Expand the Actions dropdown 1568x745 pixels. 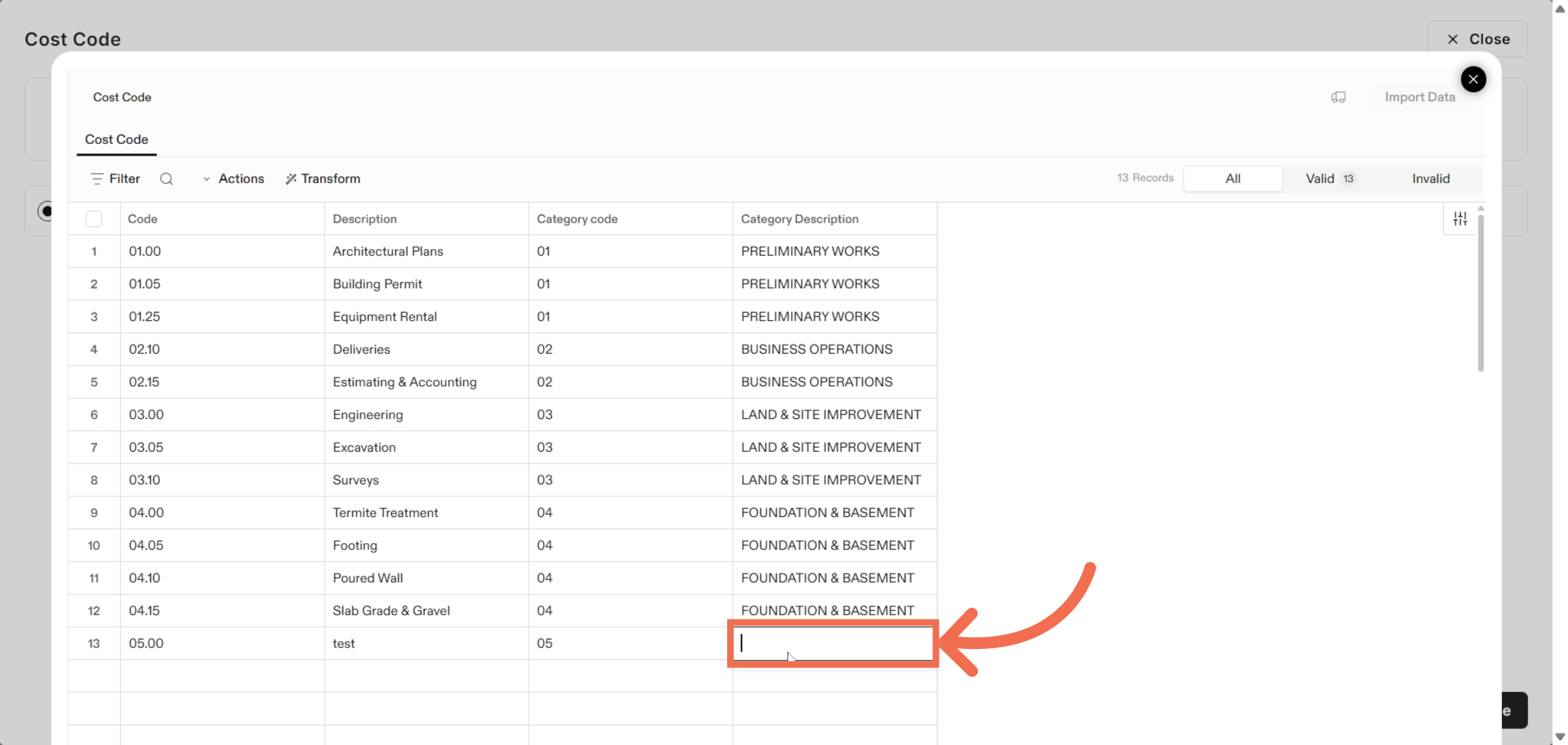coord(234,178)
